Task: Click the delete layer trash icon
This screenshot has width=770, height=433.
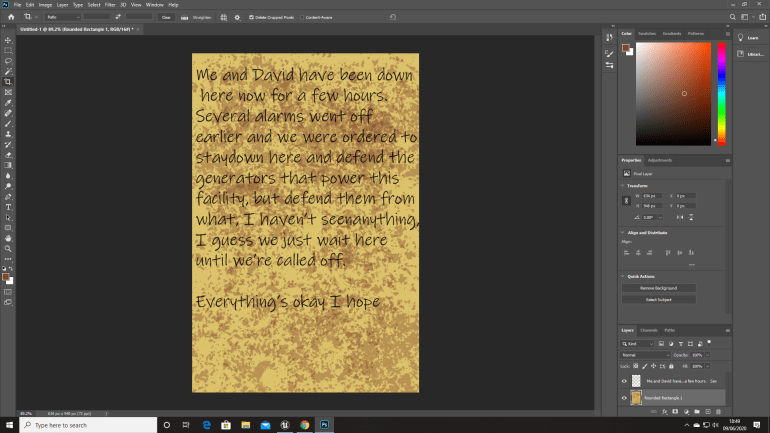Action: pyautogui.click(x=718, y=410)
